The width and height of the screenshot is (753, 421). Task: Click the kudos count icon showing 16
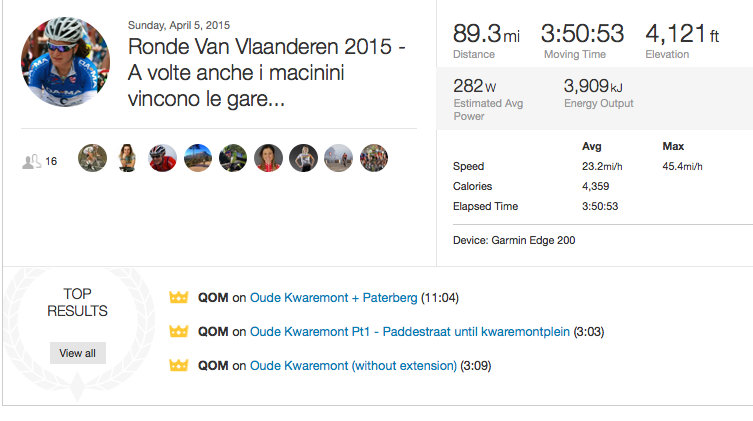pos(32,160)
